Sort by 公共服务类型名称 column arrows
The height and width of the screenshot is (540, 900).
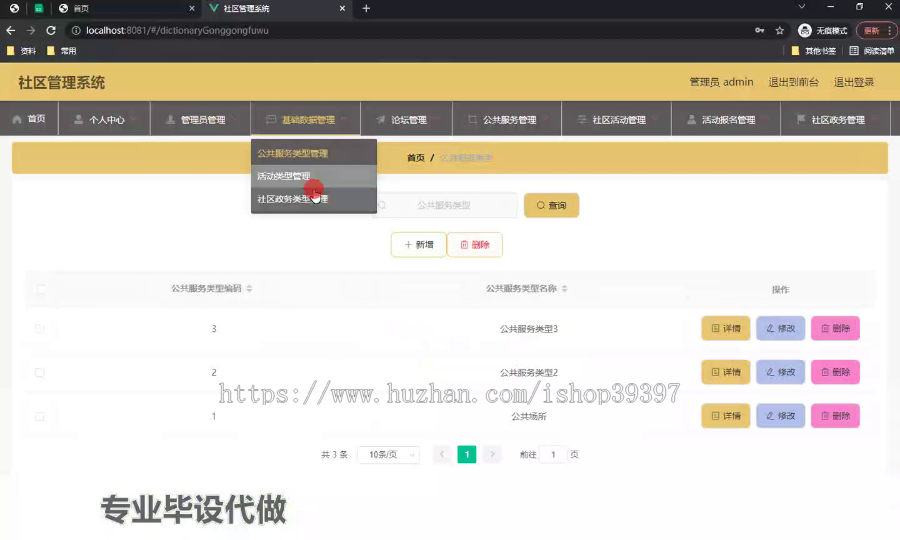tap(564, 289)
